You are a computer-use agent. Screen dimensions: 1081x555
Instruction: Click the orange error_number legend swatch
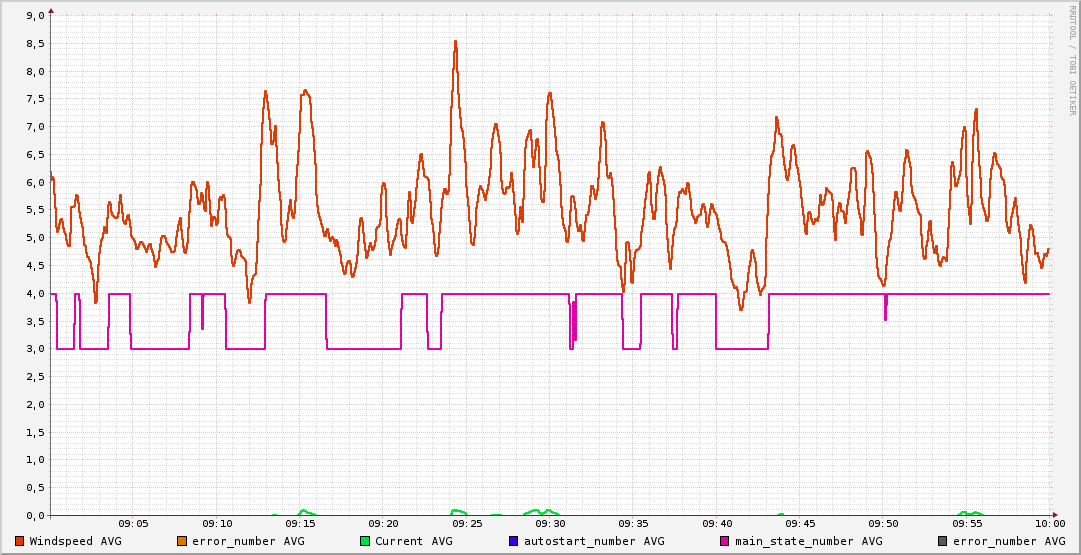tap(181, 541)
